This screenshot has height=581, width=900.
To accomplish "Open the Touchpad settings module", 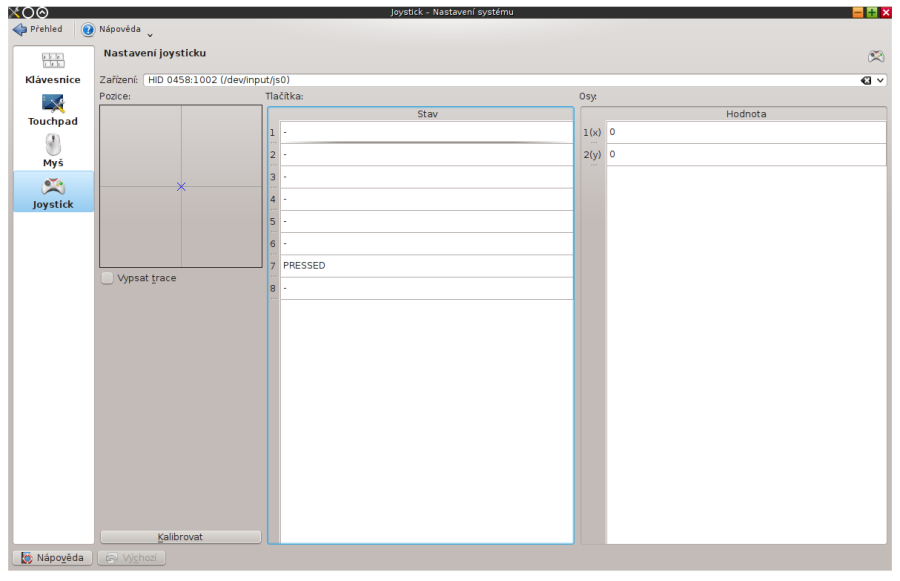I will point(53,110).
